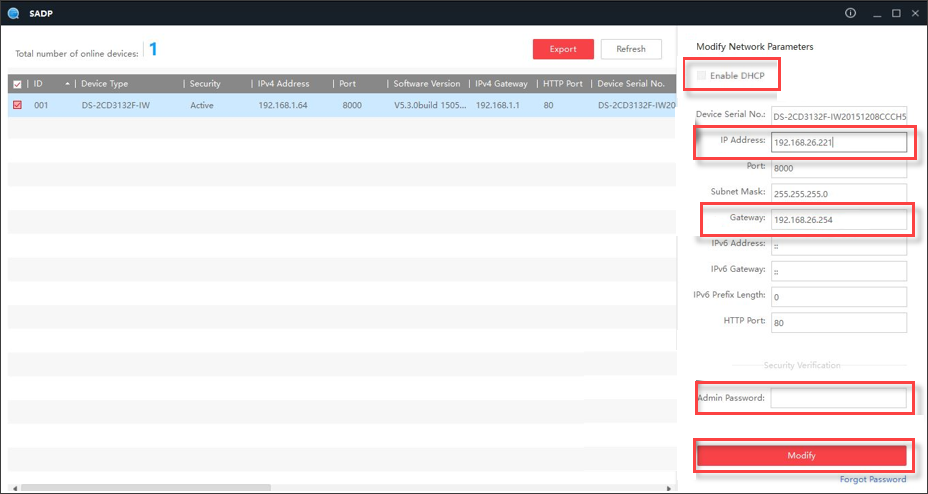
Task: Sort by Port column header
Action: pos(348,84)
